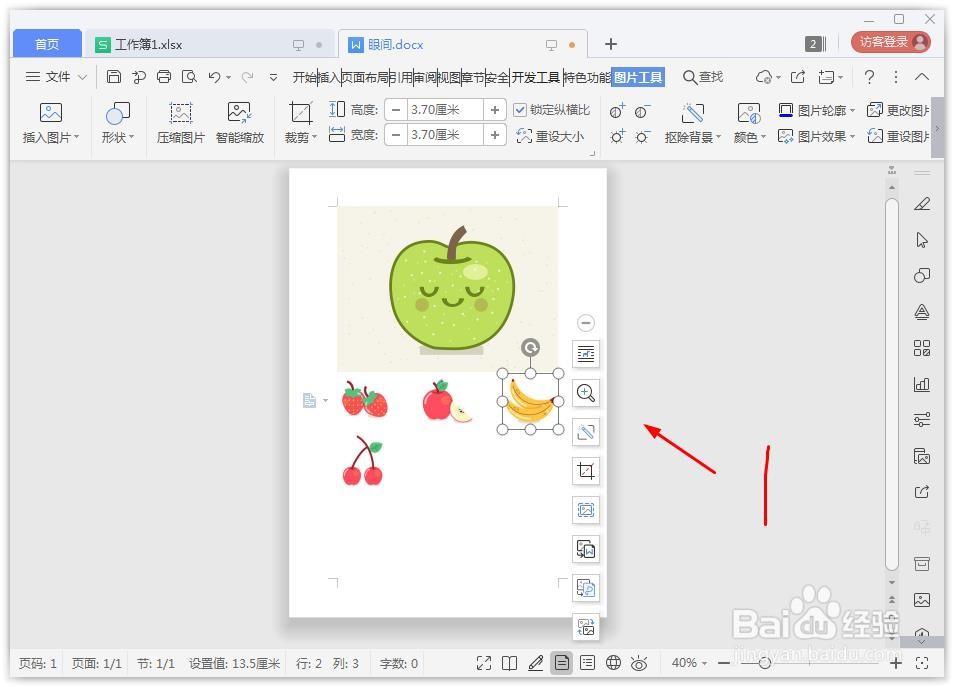Click the crop icon in floating toolbar

click(x=585, y=471)
